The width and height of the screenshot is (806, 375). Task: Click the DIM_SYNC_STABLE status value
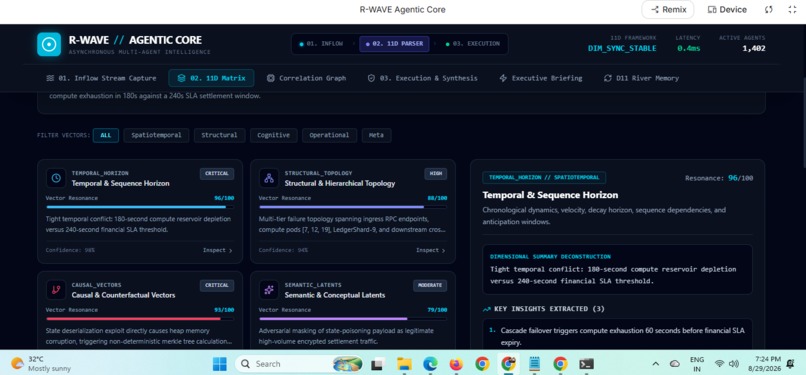622,48
